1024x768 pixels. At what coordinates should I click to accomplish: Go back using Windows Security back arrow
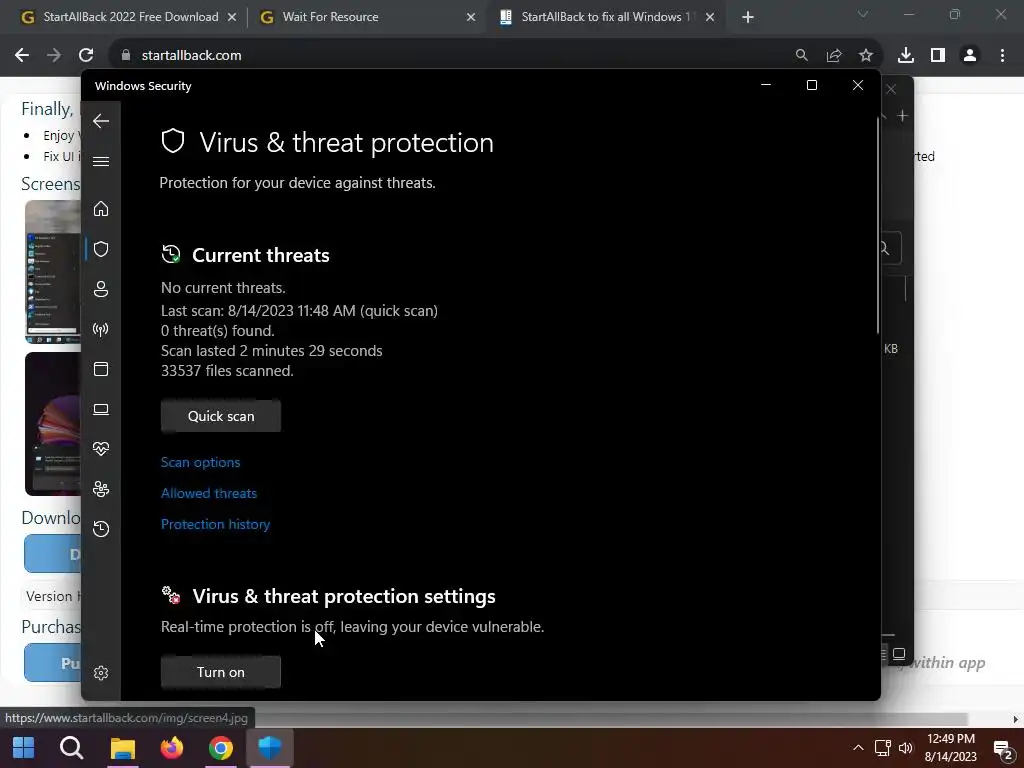101,121
